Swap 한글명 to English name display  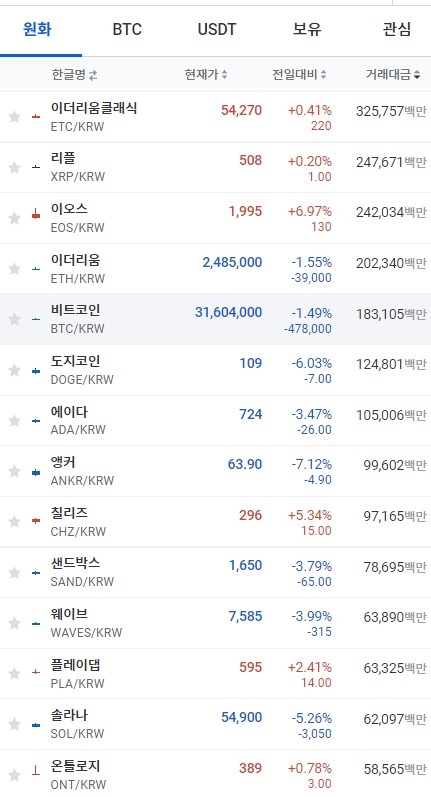pyautogui.click(x=93, y=75)
